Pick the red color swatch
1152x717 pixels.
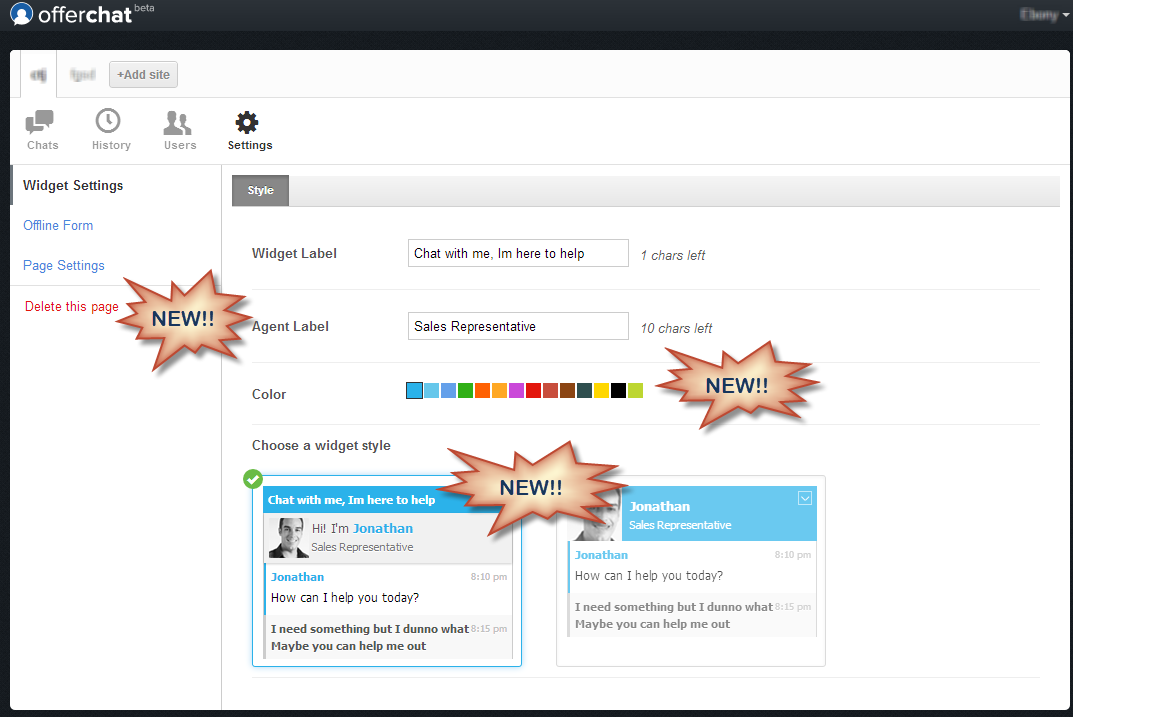tap(532, 390)
